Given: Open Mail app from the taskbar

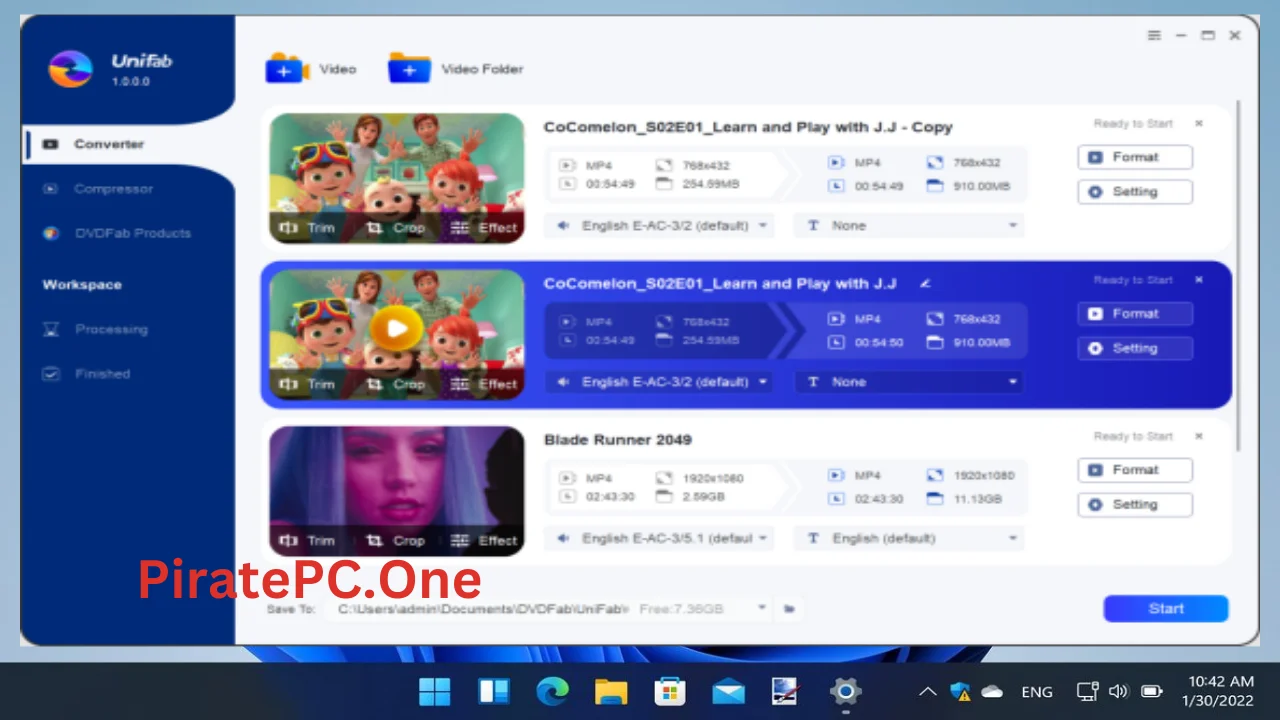Looking at the screenshot, I should 728,691.
